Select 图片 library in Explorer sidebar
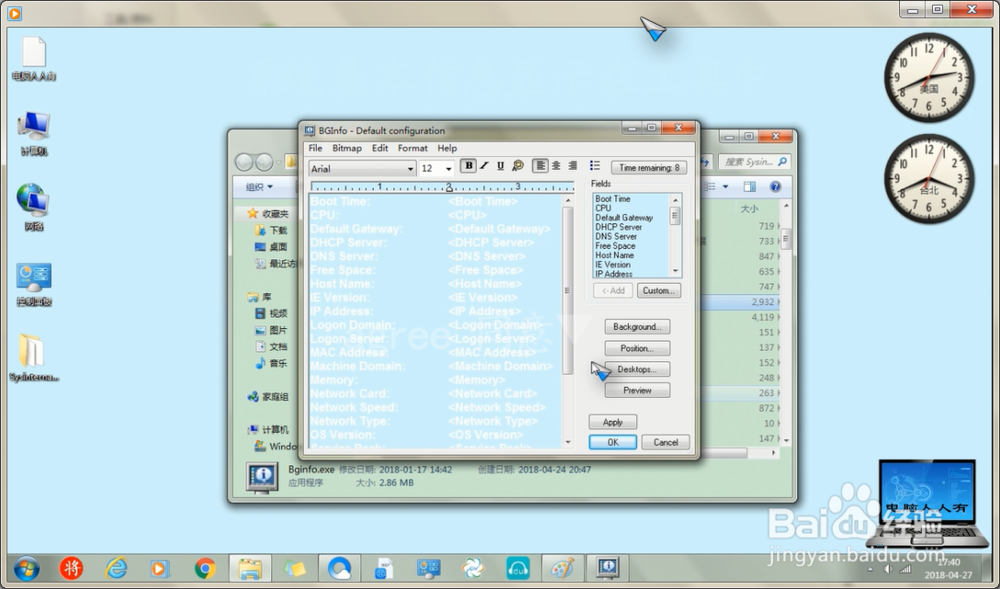The height and width of the screenshot is (589, 1000). pos(272,330)
